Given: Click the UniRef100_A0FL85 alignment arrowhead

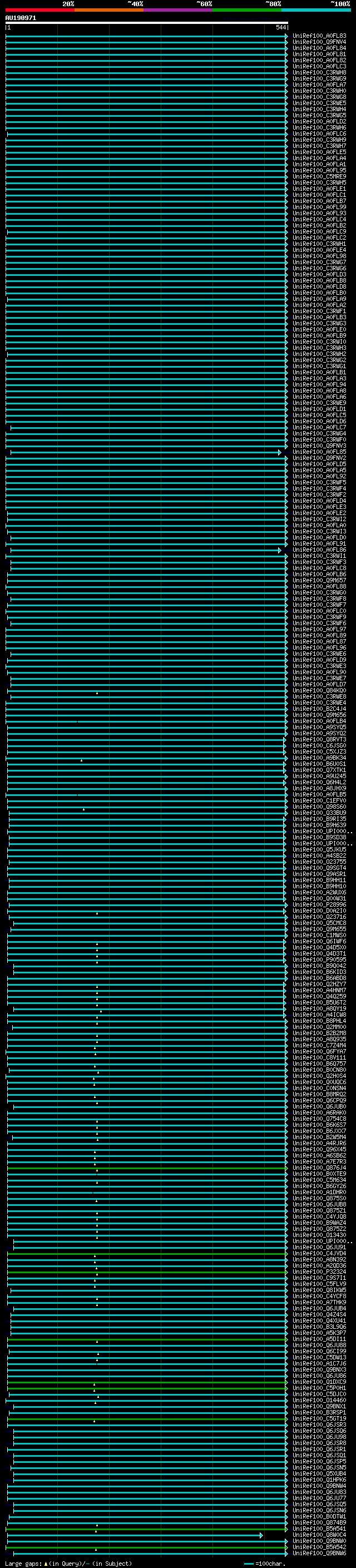Looking at the screenshot, I should point(280,452).
